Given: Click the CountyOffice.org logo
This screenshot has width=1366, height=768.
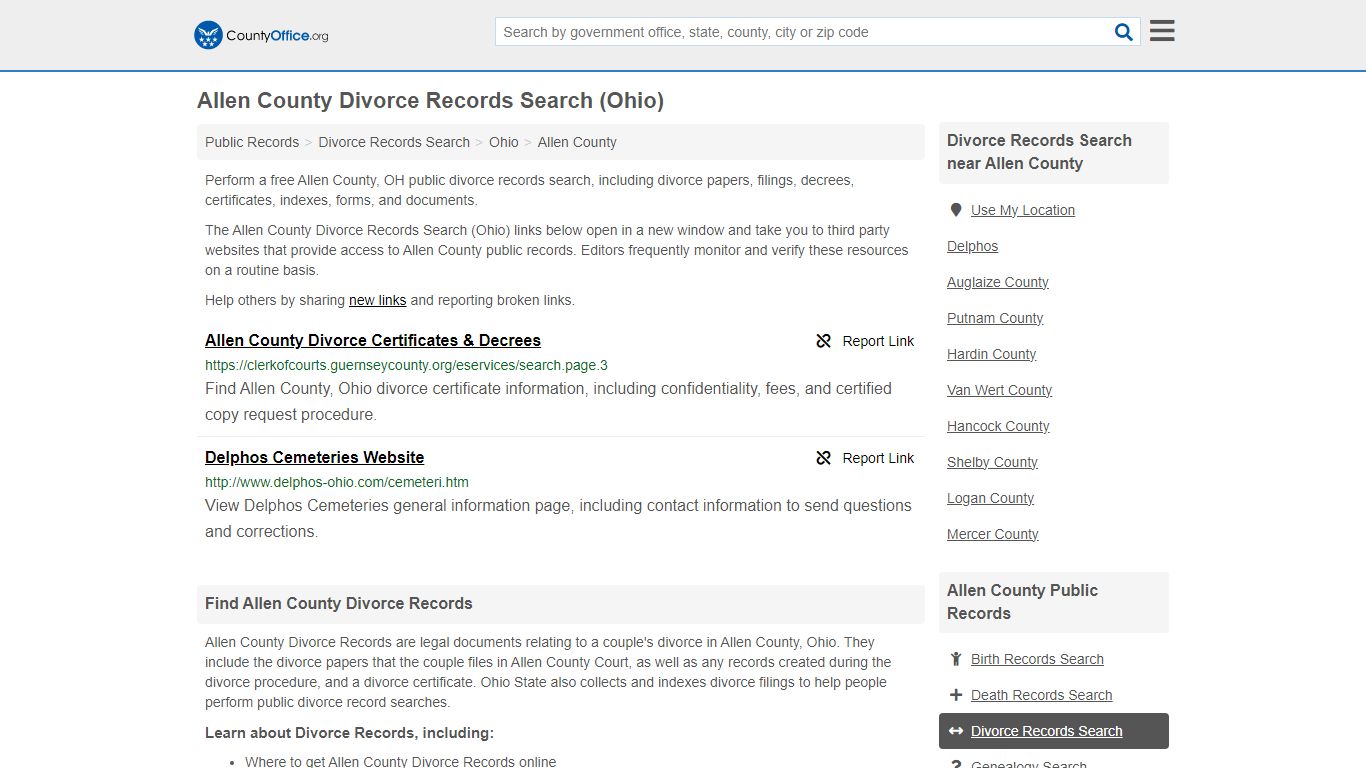Looking at the screenshot, I should pyautogui.click(x=261, y=35).
